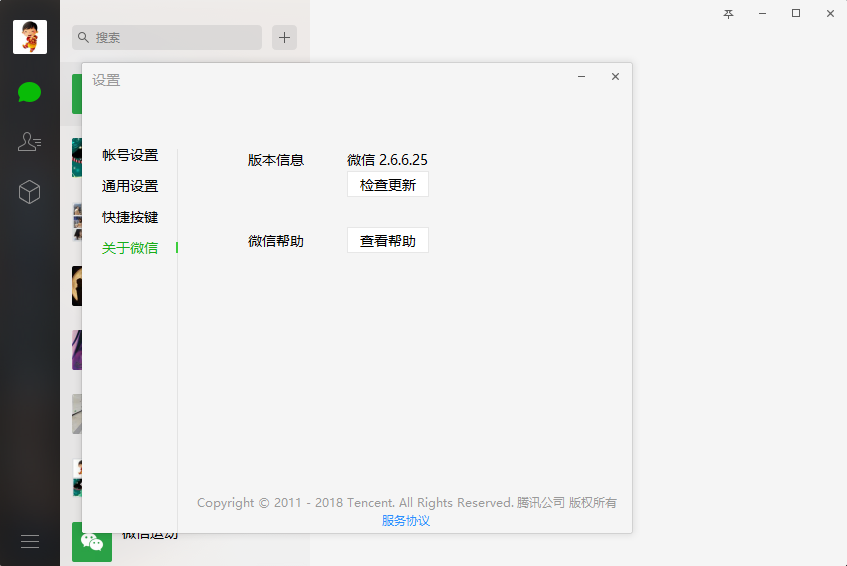Maximize the main WeChat window
Viewport: 847px width, 566px height.
click(796, 14)
